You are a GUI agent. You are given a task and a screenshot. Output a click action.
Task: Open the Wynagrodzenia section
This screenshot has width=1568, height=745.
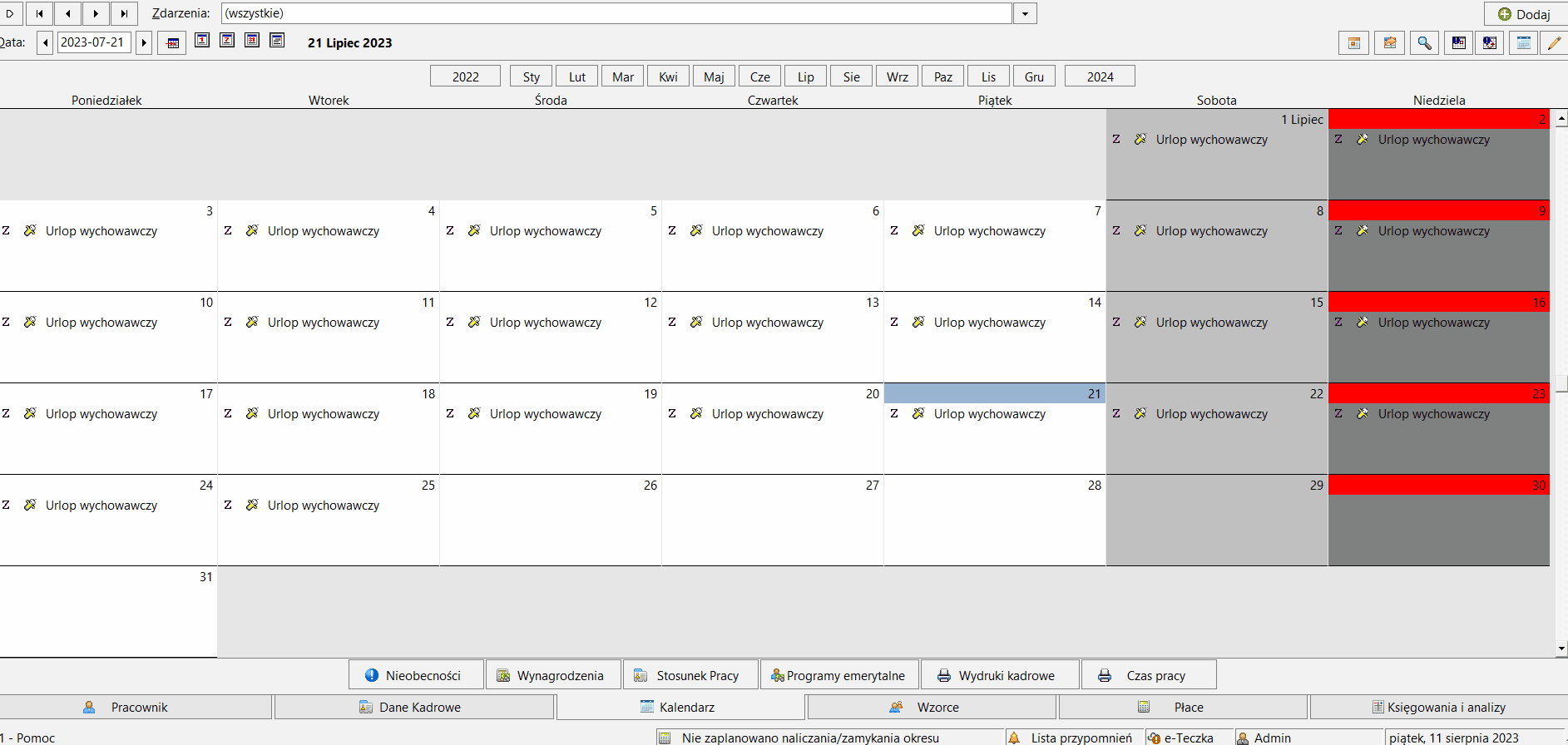pos(553,674)
